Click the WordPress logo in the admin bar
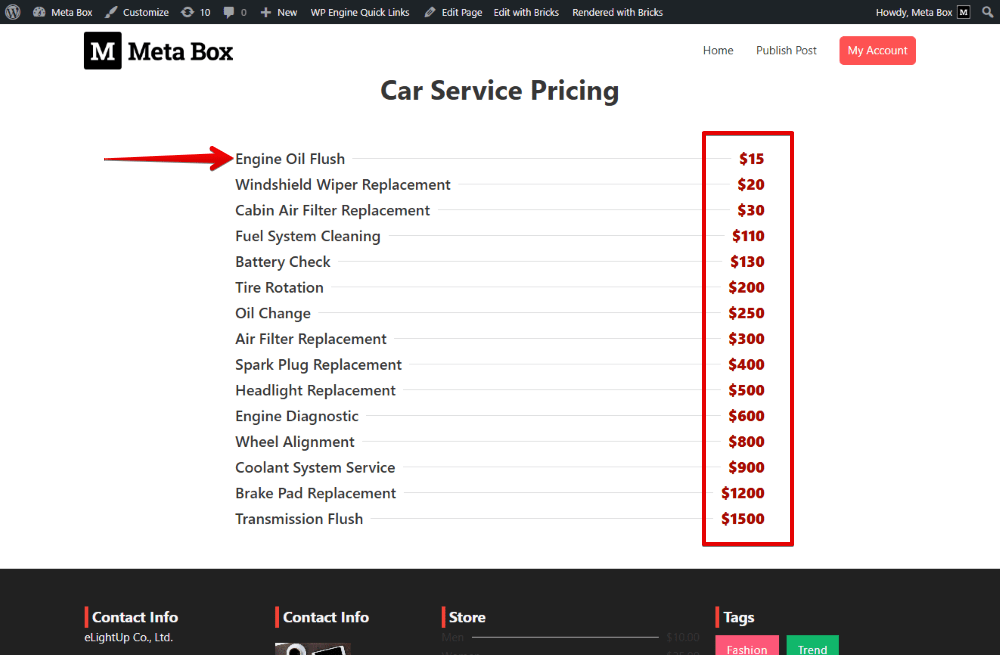The height and width of the screenshot is (655, 1000). point(11,11)
